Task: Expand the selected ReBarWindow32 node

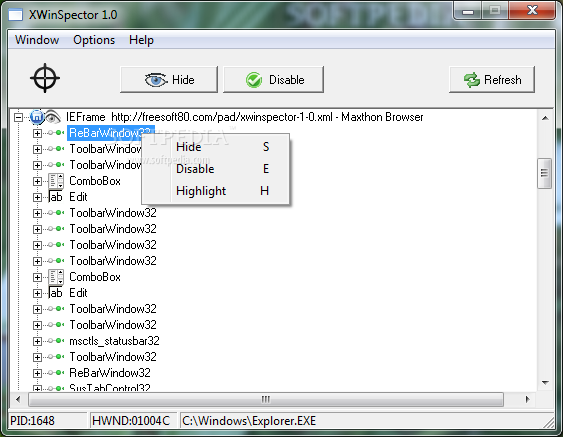Action: 37,133
